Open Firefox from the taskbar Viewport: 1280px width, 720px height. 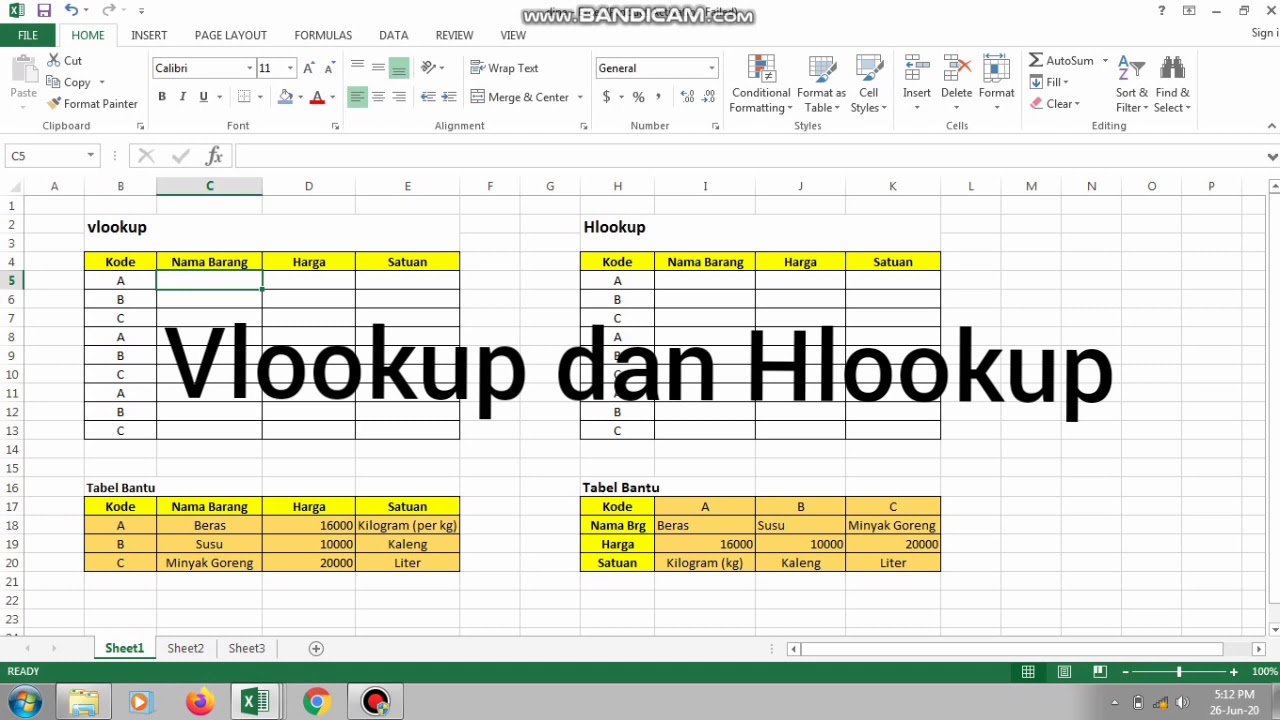point(199,701)
